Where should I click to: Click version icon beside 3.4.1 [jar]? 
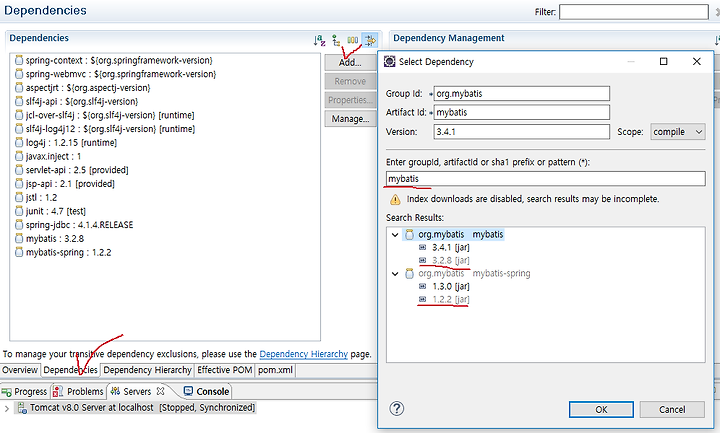pyautogui.click(x=422, y=247)
